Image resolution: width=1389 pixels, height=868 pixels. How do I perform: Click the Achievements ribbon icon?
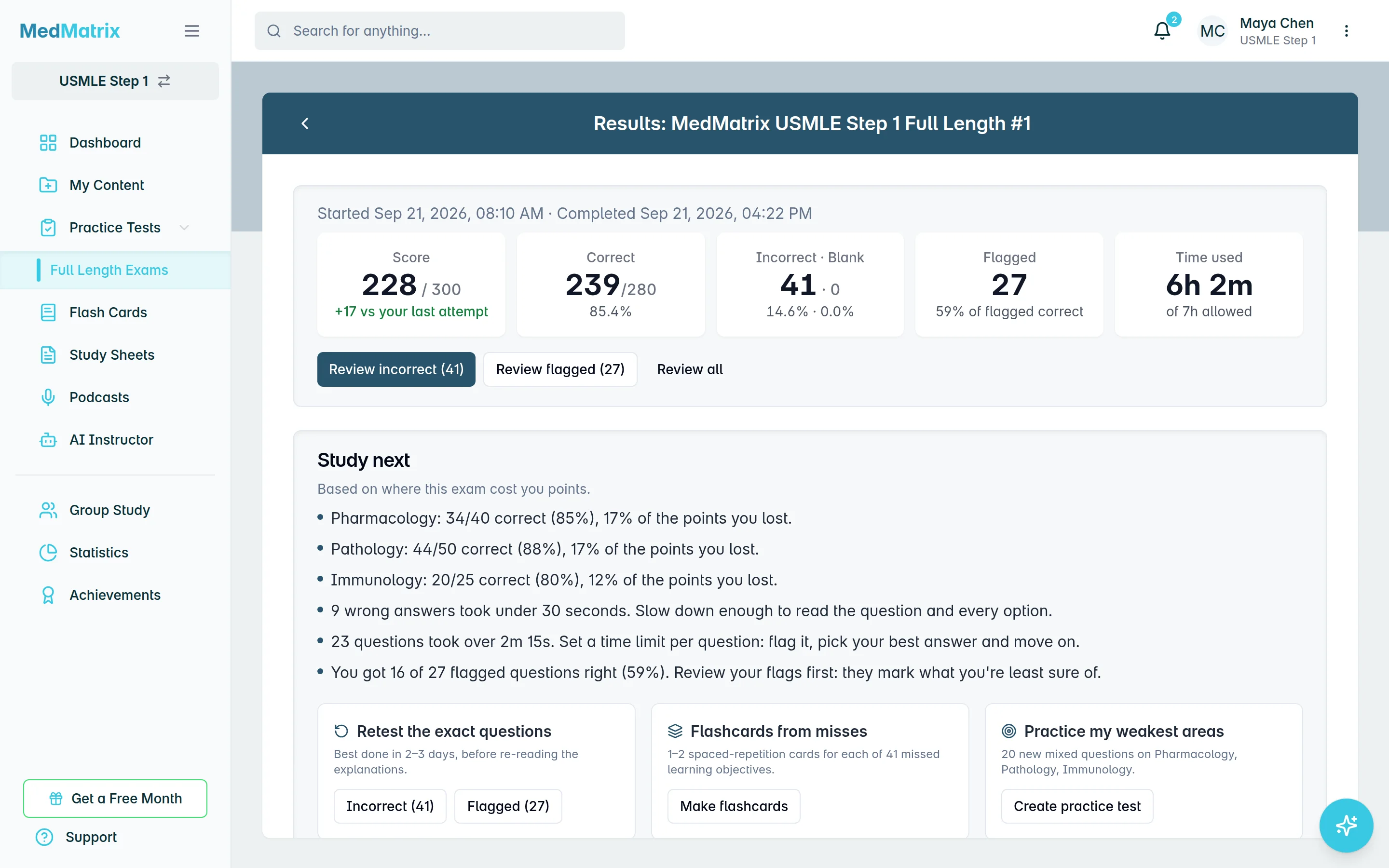pyautogui.click(x=48, y=595)
